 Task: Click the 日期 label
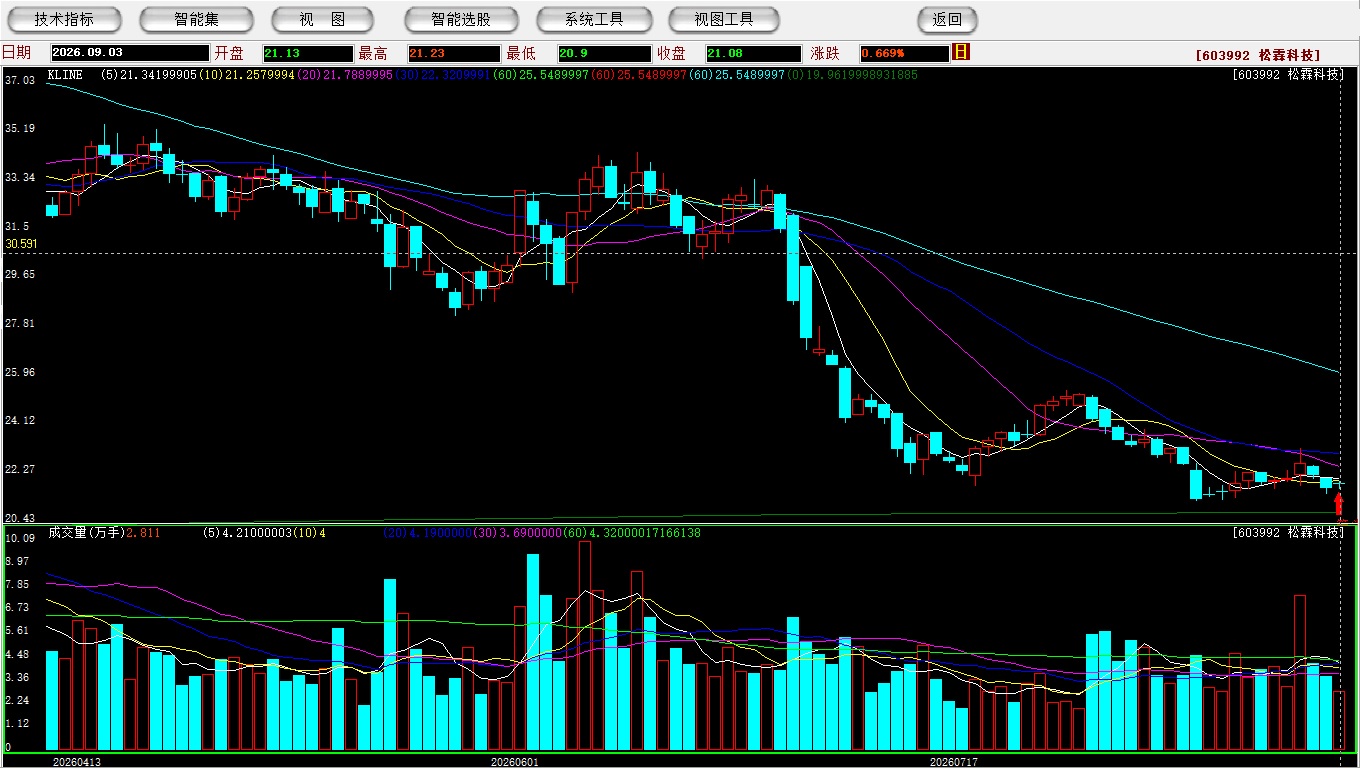click(16, 53)
